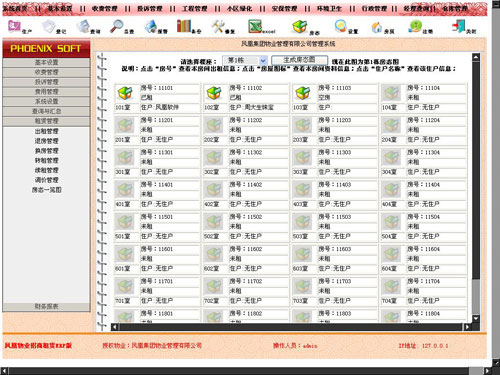This screenshot has width=500, height=375.
Task: Open 工程管理 in top menu
Action: pyautogui.click(x=194, y=9)
